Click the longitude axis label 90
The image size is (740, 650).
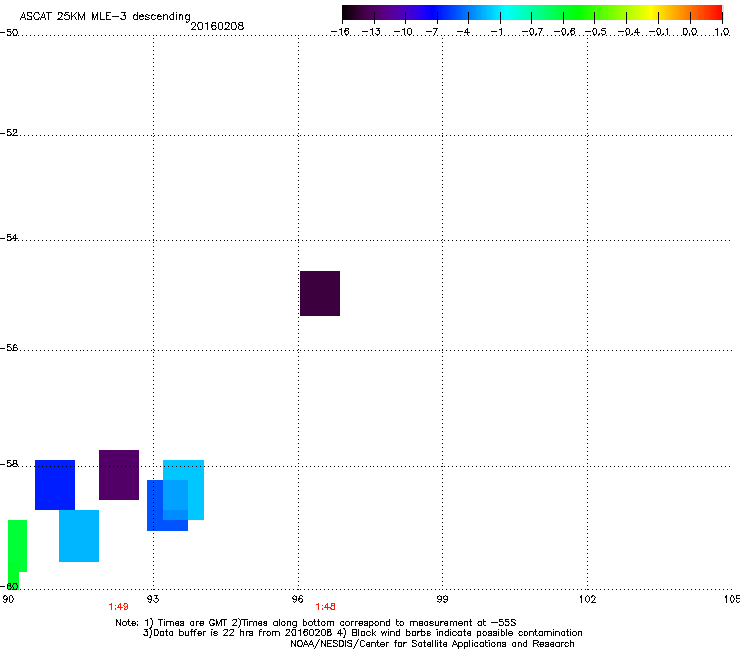(x=8, y=599)
